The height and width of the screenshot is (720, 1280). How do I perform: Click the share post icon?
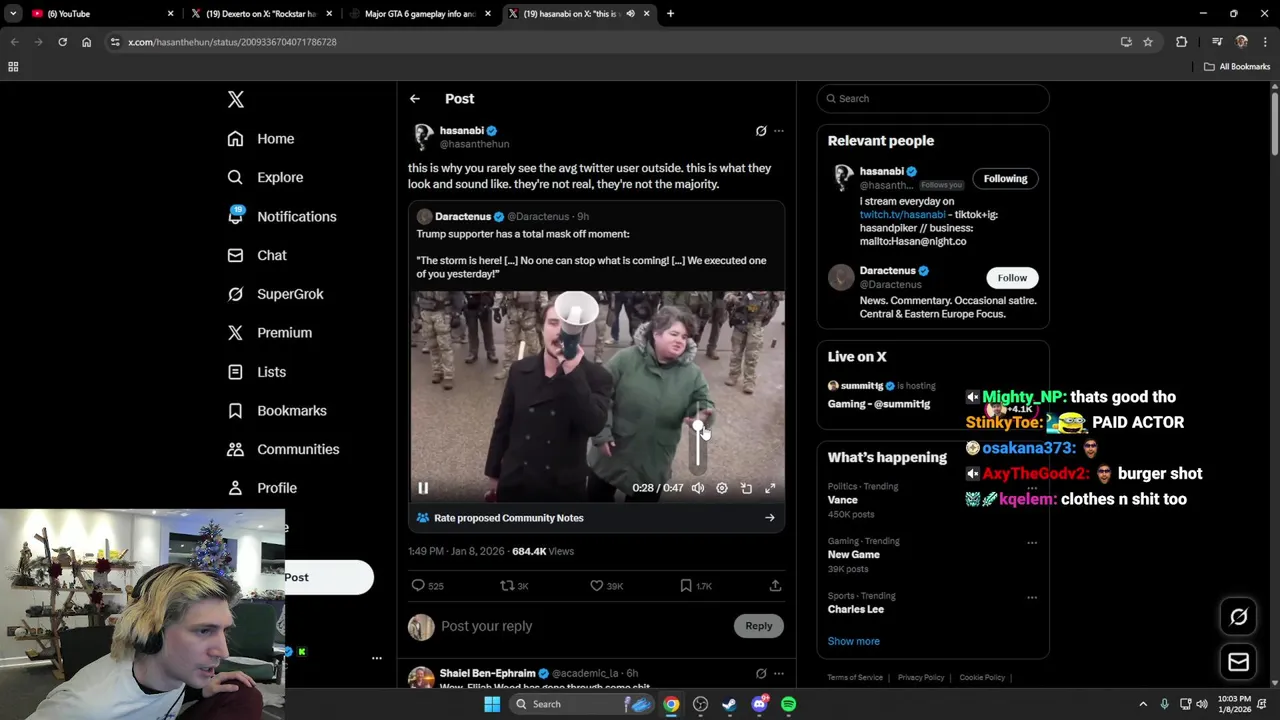[775, 586]
